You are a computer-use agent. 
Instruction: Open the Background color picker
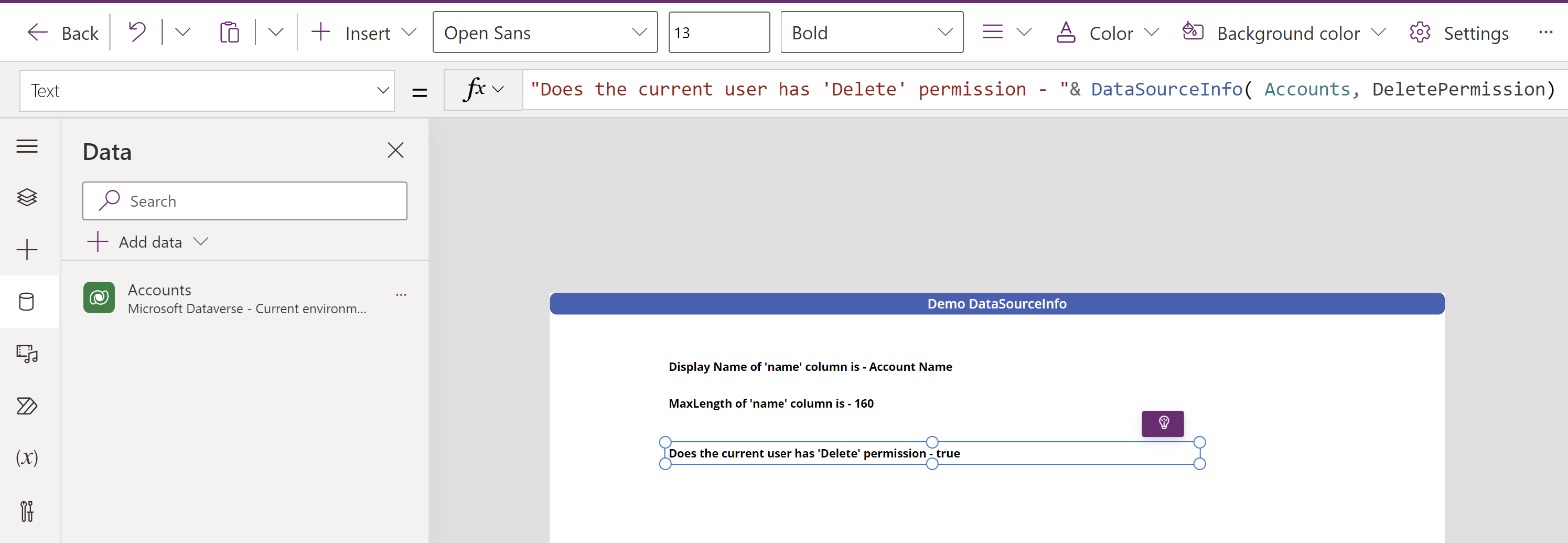1283,33
